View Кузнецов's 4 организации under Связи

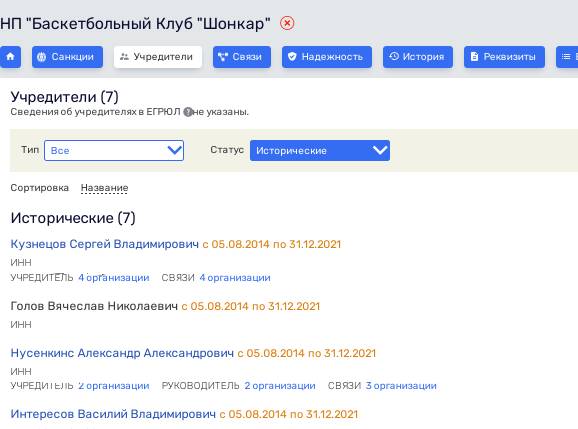tap(235, 278)
